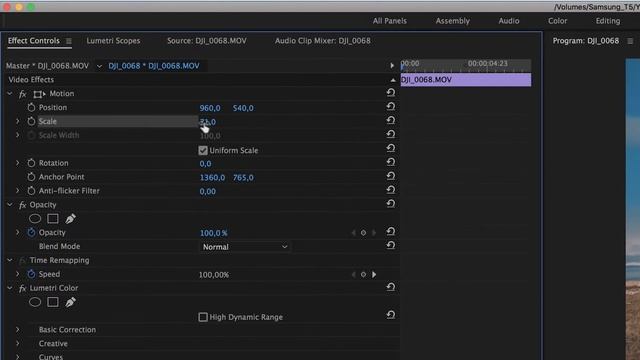The image size is (640, 360).
Task: Open the Master clip dropdown arrow
Action: click(x=99, y=66)
